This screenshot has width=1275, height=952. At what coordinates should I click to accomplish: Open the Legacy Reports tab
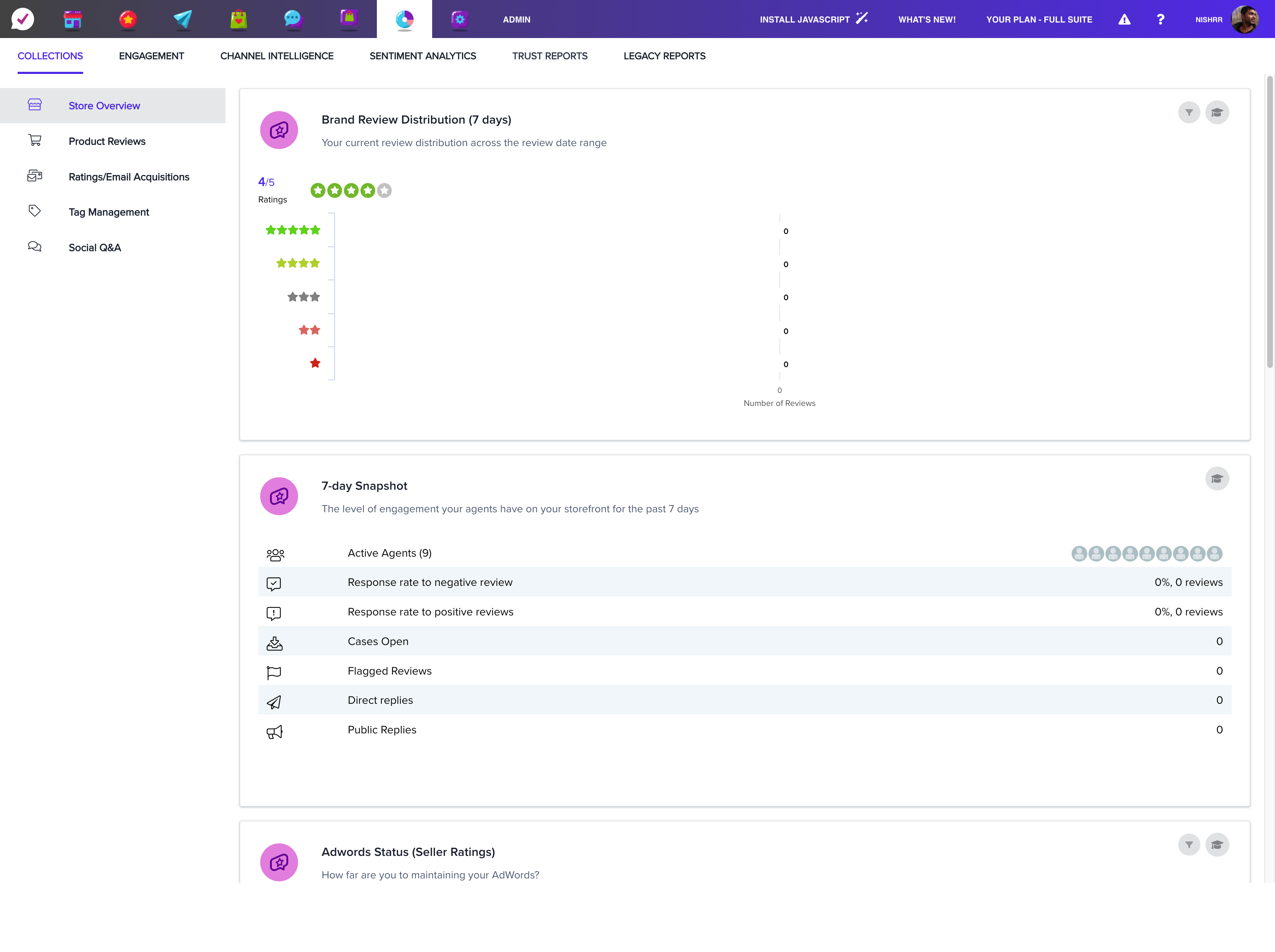point(665,56)
